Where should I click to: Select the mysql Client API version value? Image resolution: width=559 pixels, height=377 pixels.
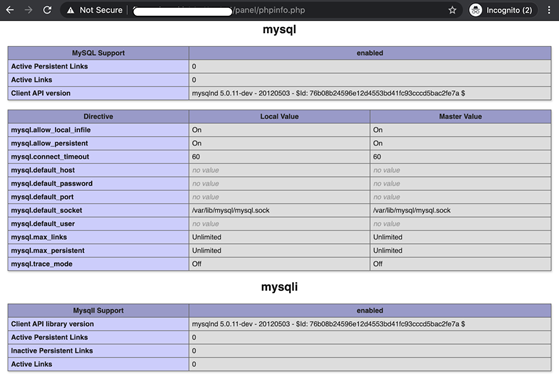pyautogui.click(x=328, y=93)
